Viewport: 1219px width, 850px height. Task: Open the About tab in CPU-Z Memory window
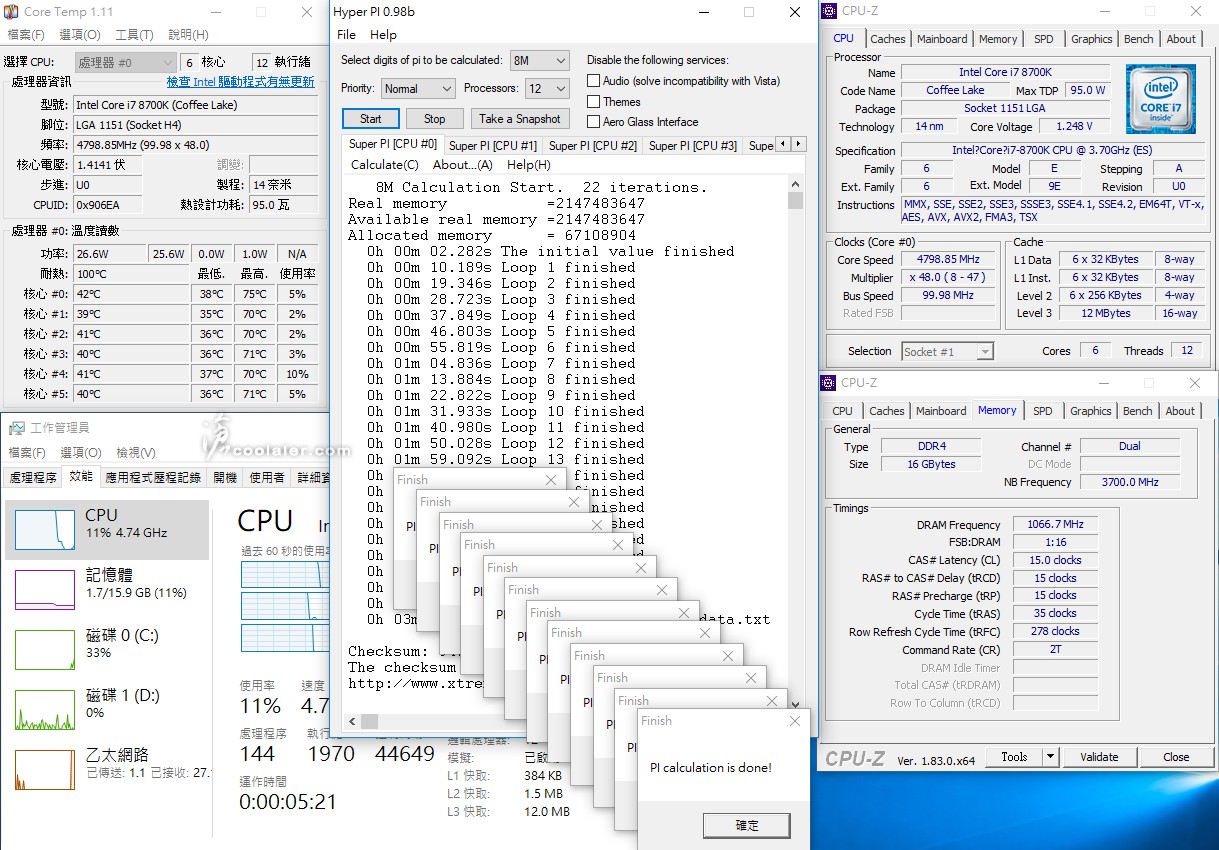[x=1180, y=411]
